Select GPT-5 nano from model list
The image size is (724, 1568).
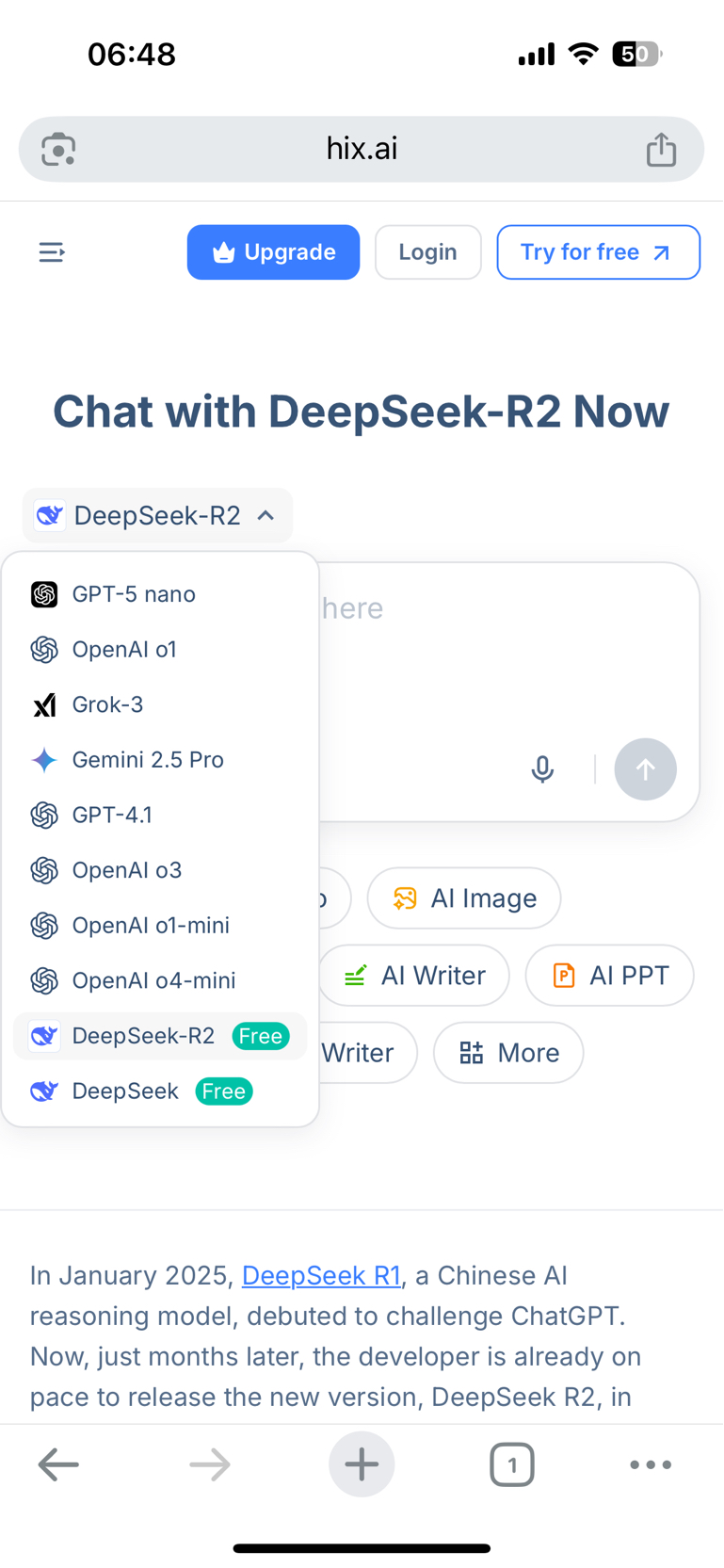point(134,594)
